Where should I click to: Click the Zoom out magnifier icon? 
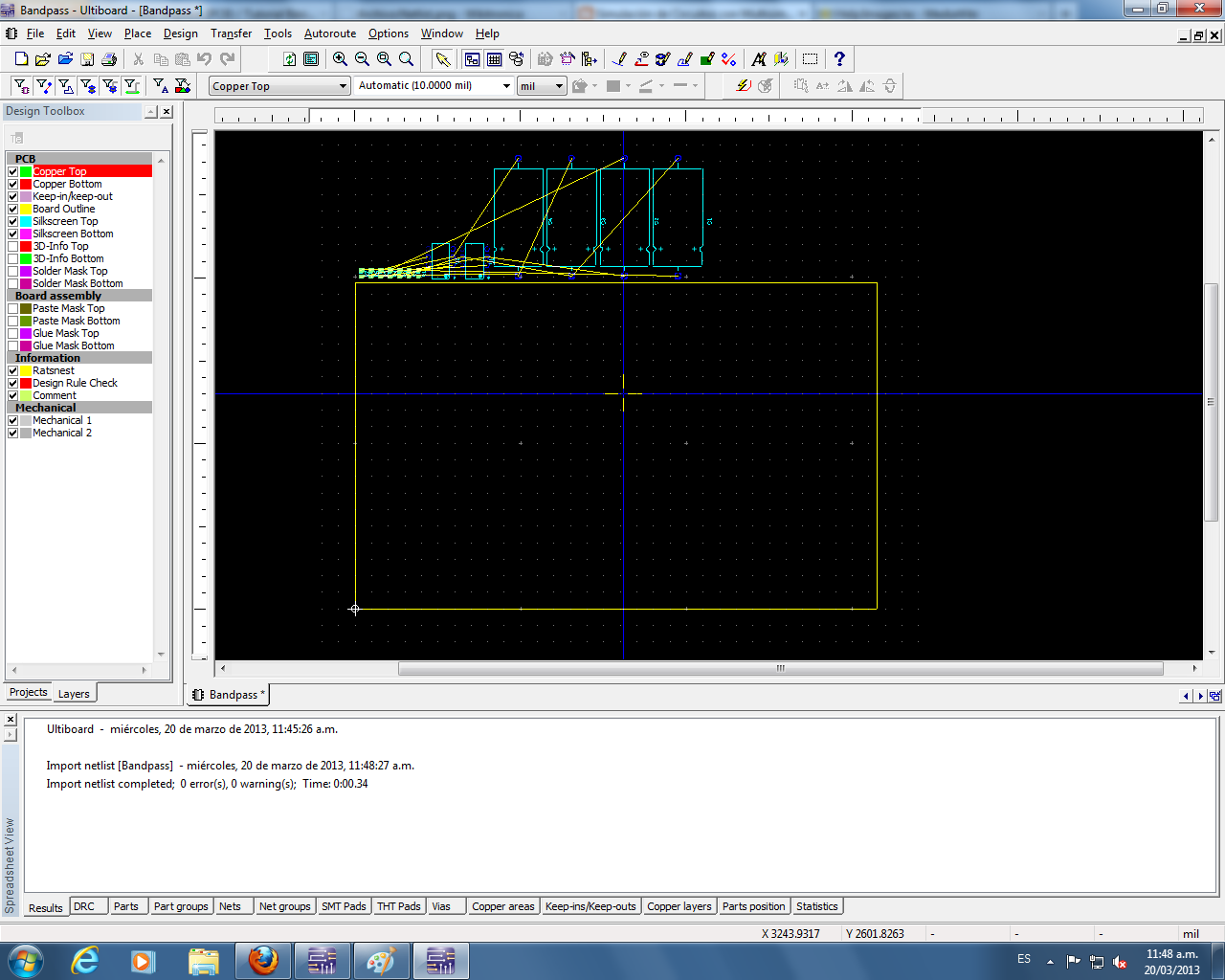tap(362, 59)
